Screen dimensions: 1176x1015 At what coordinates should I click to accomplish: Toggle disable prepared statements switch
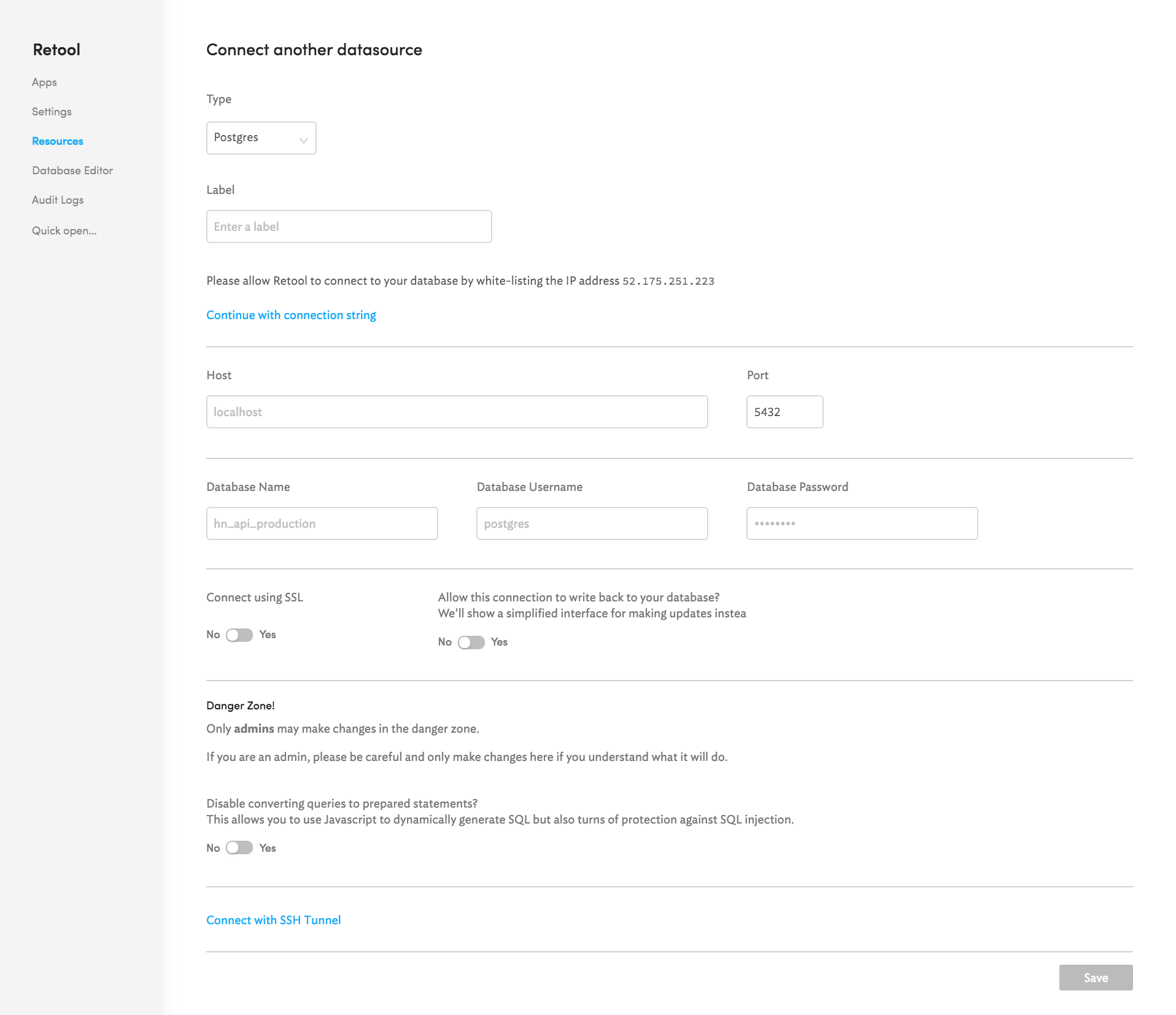[239, 848]
